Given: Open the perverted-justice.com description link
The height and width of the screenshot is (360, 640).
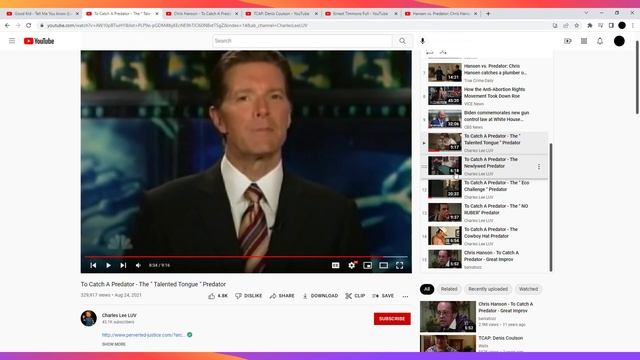Looking at the screenshot, I should 143,335.
